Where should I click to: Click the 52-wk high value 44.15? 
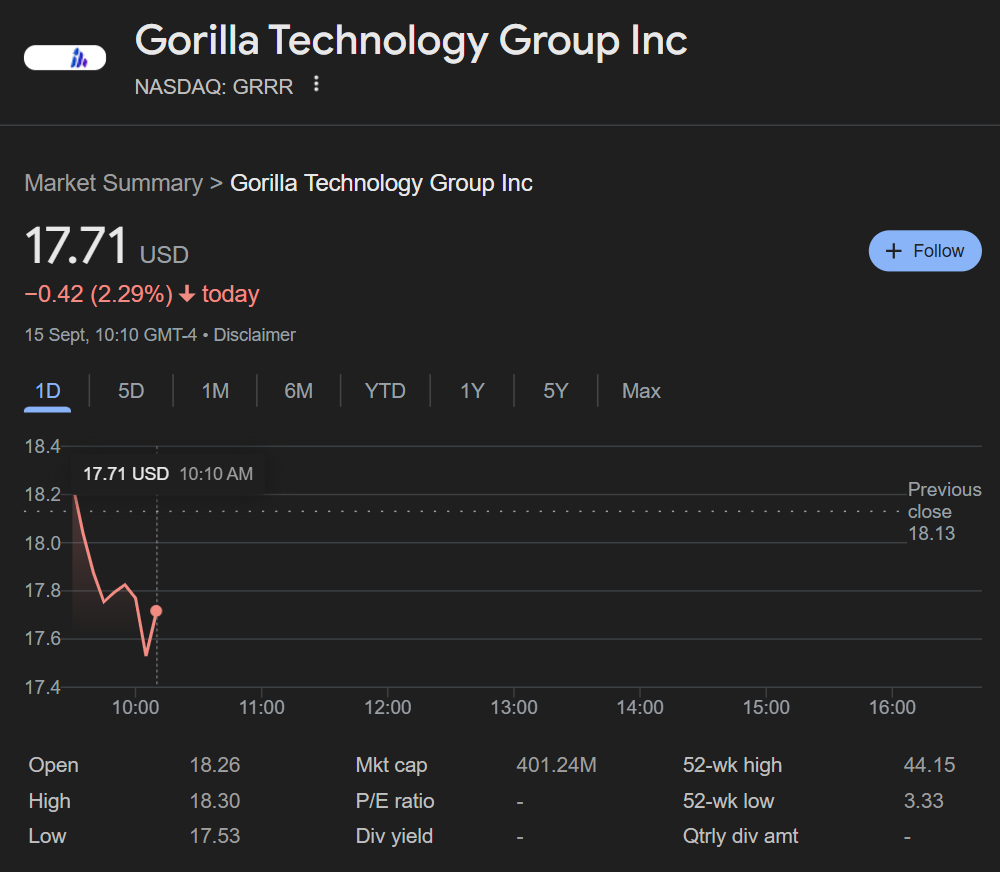929,765
